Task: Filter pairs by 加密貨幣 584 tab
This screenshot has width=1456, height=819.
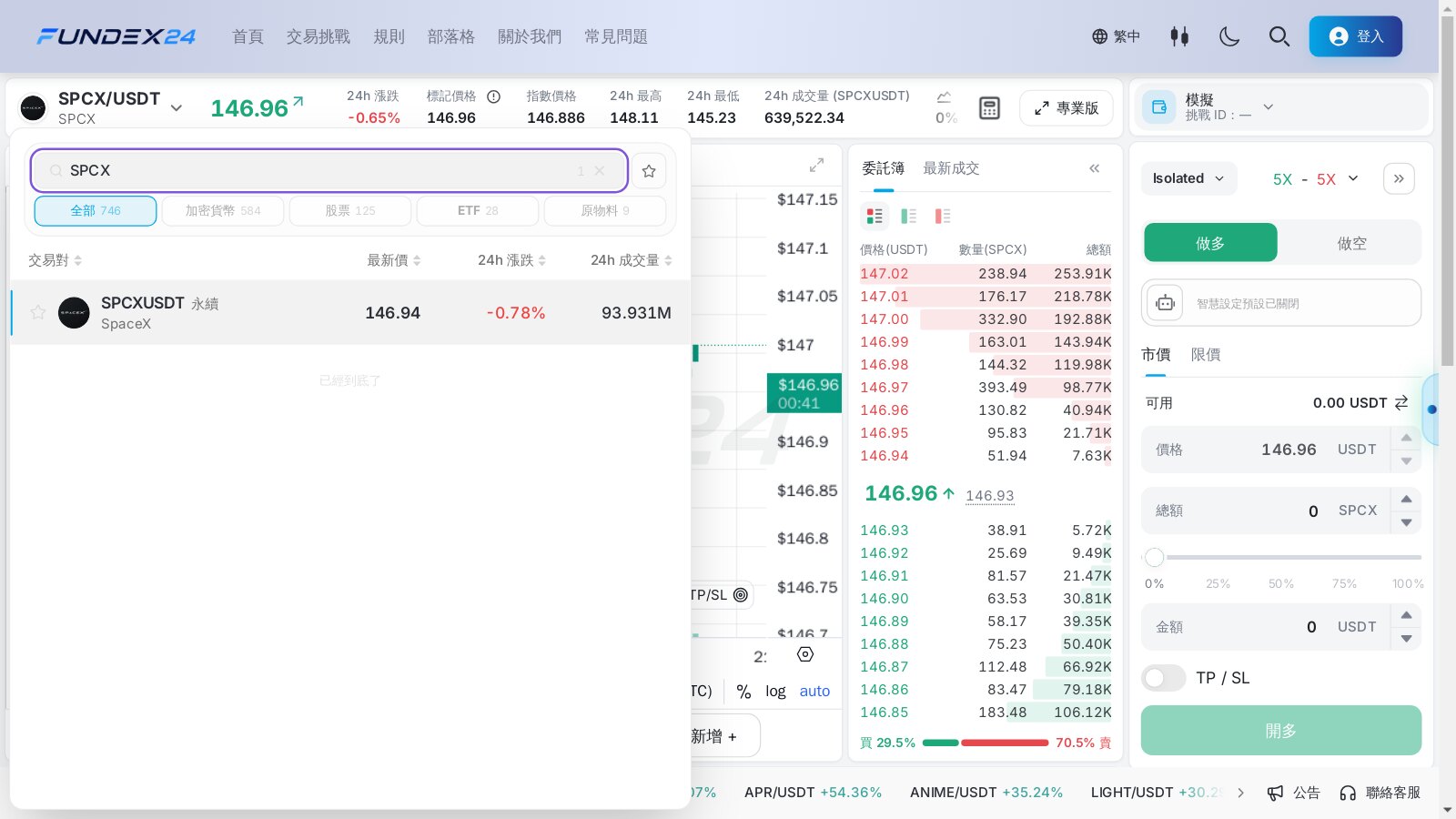Action: 223,210
